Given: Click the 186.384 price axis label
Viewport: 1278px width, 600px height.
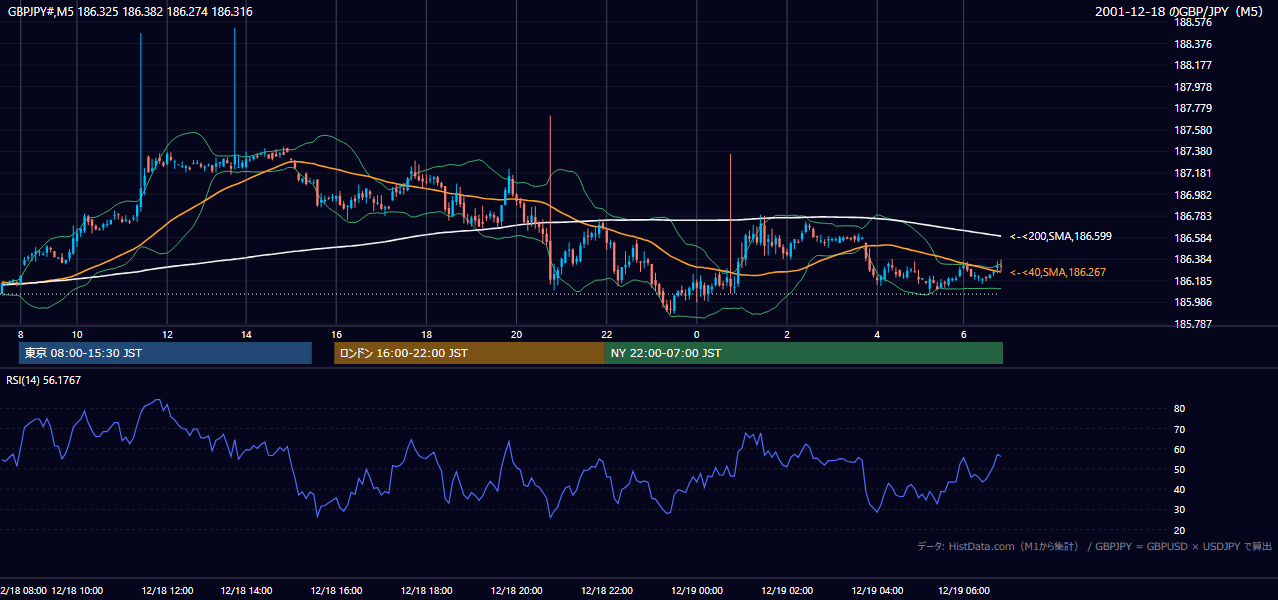Looking at the screenshot, I should (x=1192, y=259).
